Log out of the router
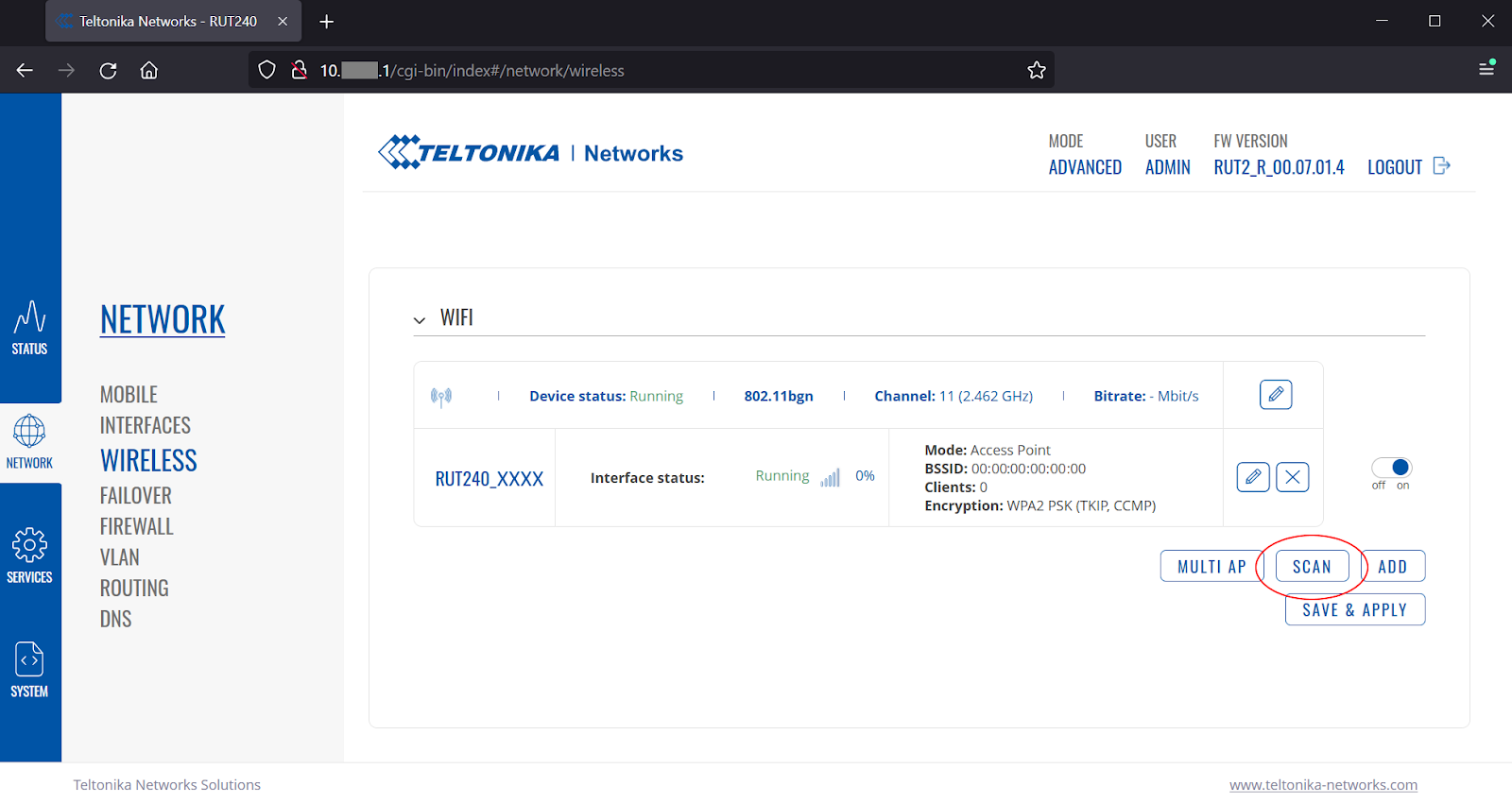The height and width of the screenshot is (803, 1512). click(x=1395, y=167)
